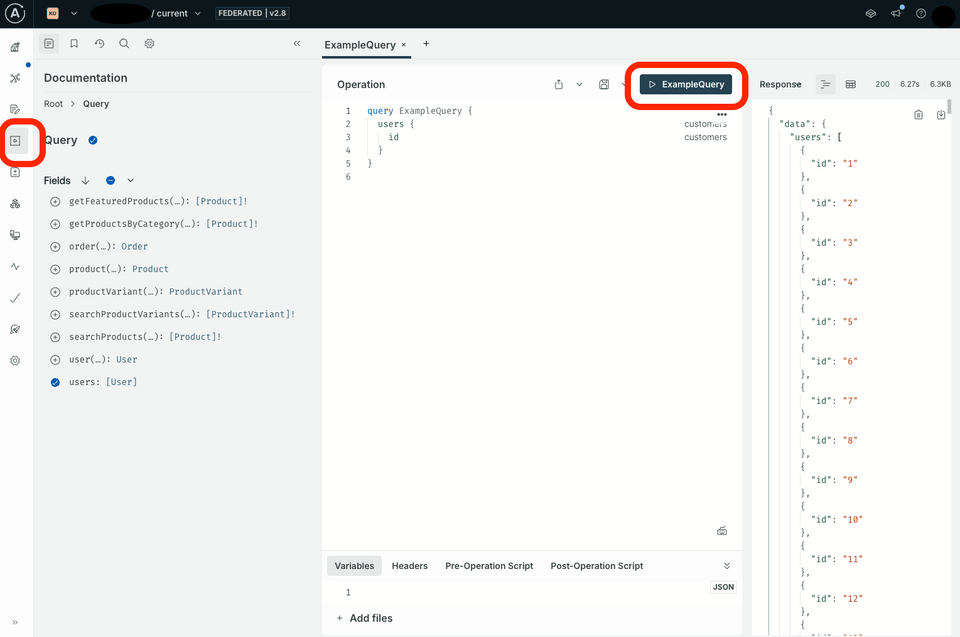Add a new operation tab
This screenshot has width=960, height=637.
coord(426,43)
